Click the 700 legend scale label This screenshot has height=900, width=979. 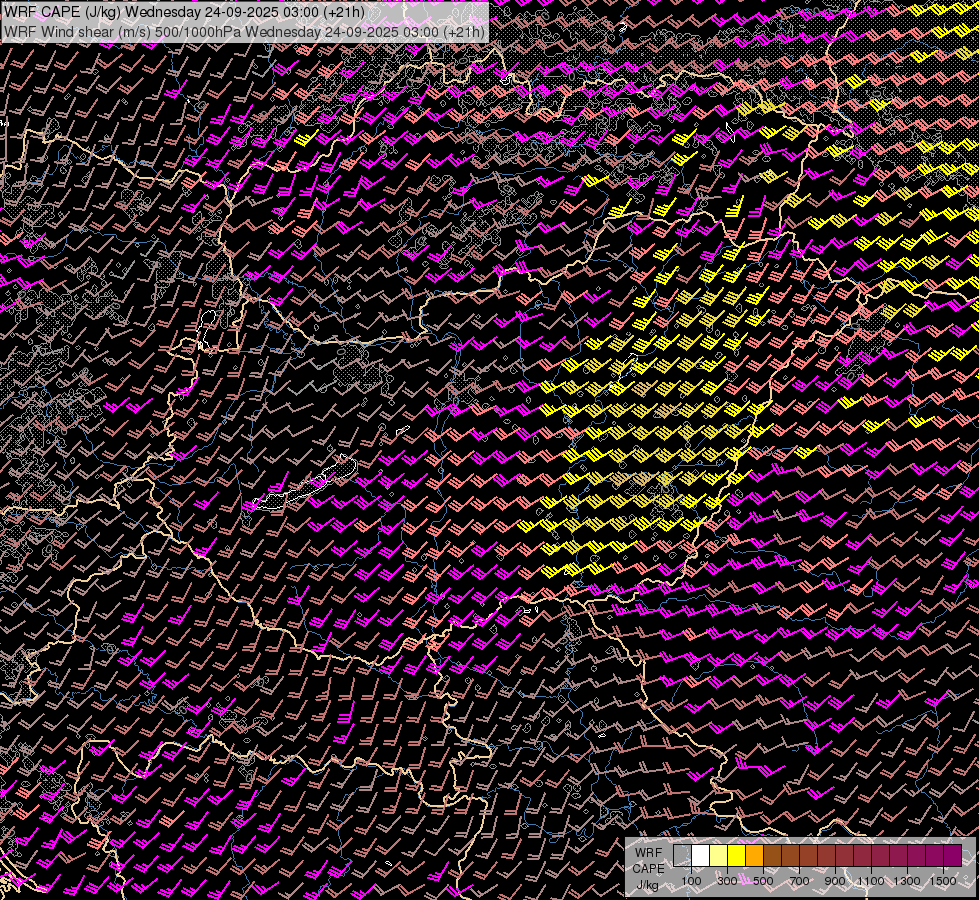click(799, 881)
